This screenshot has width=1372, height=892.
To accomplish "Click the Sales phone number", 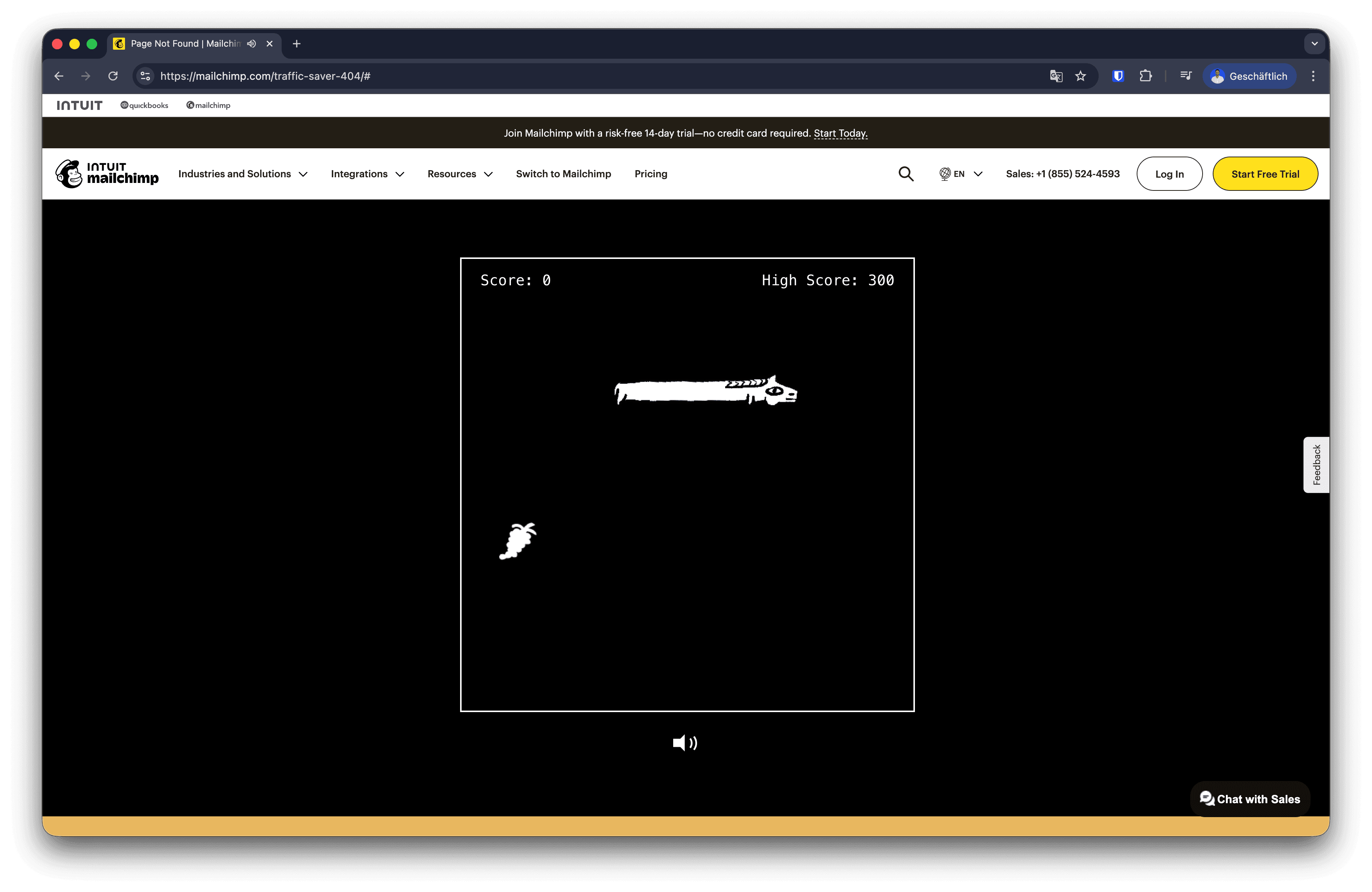I will pyautogui.click(x=1063, y=174).
